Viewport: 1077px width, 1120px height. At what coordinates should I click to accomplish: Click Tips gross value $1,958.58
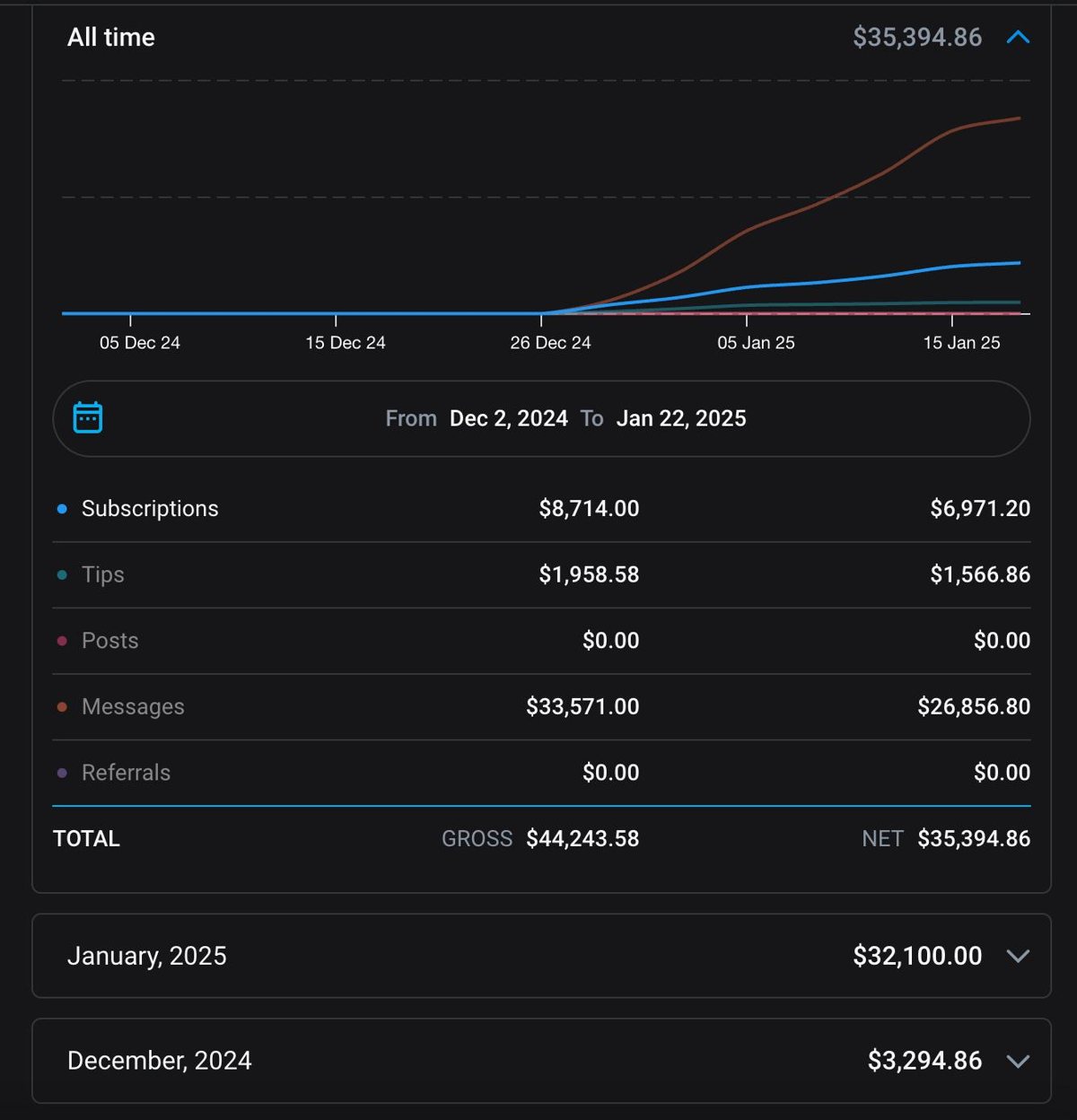click(589, 574)
